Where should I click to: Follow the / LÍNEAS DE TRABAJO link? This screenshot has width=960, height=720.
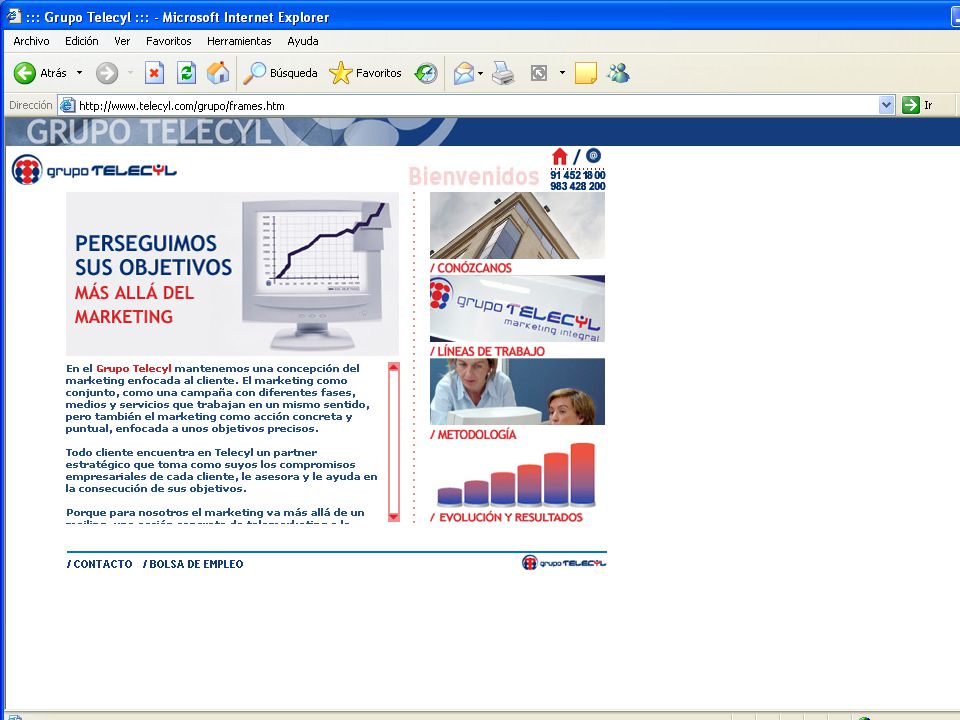487,351
